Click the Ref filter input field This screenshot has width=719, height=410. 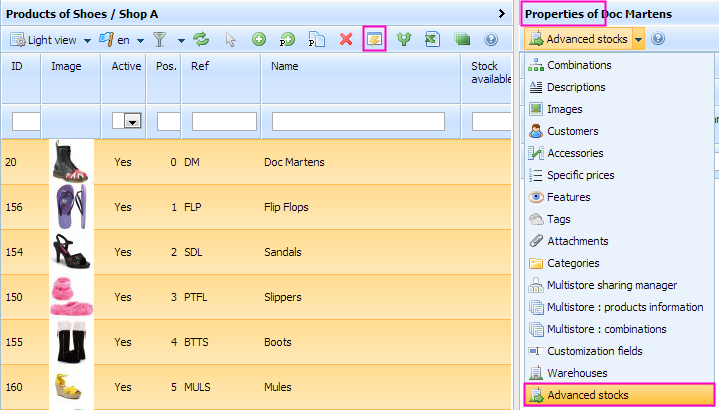pos(224,122)
